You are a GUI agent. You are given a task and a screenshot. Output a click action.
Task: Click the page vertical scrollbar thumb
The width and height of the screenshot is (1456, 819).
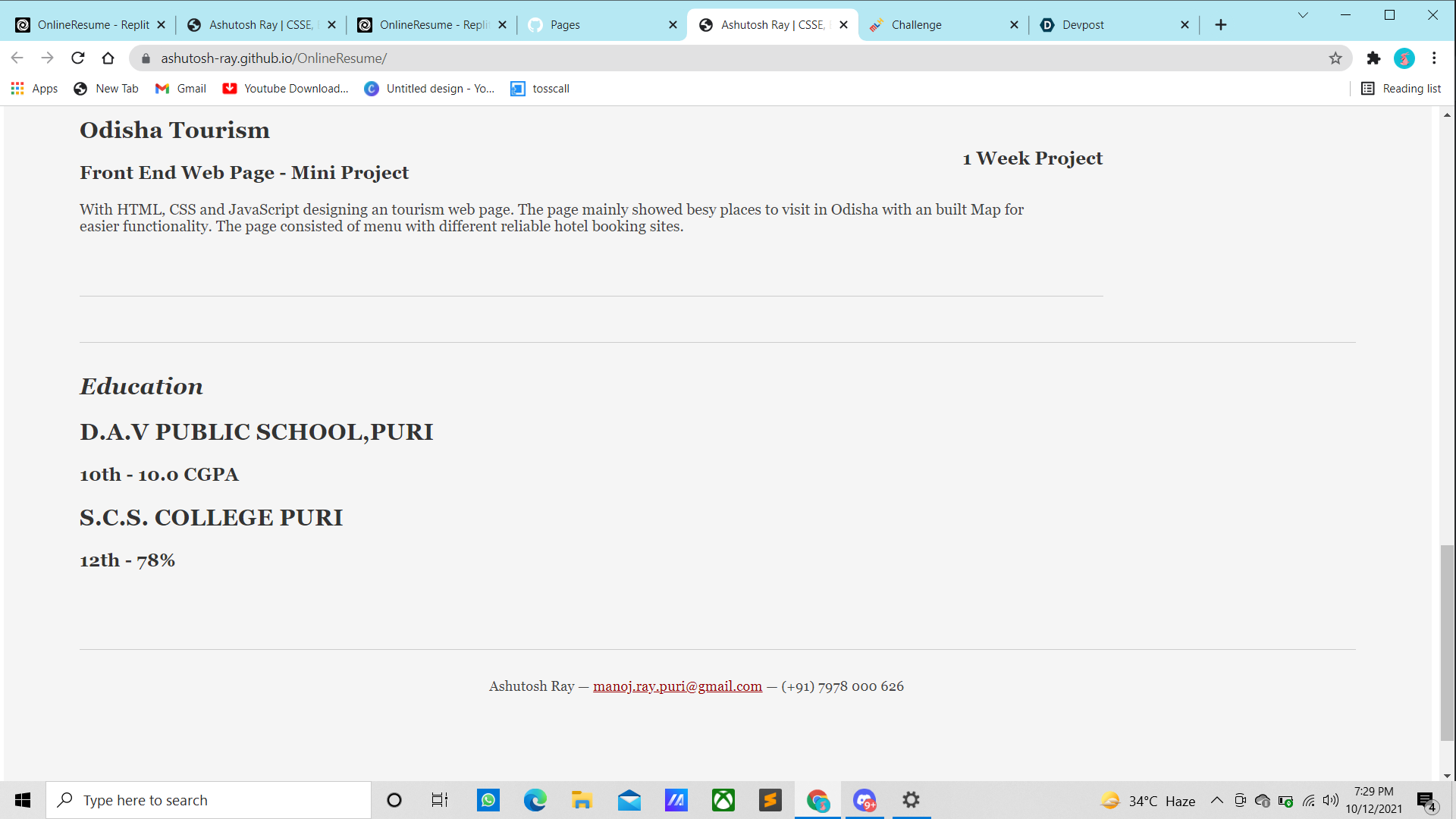pos(1447,642)
